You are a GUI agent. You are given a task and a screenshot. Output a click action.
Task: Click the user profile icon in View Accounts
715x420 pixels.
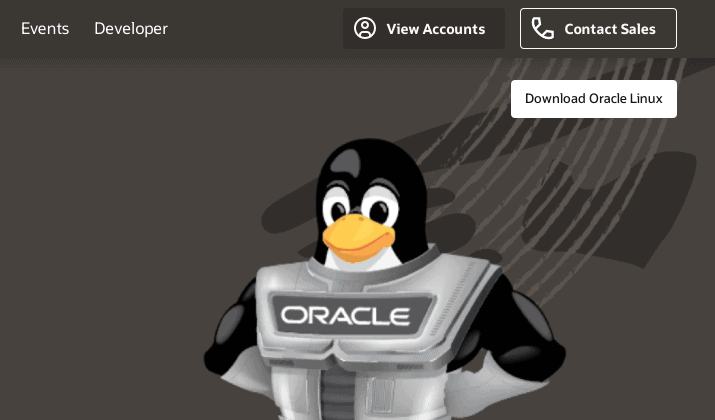click(x=365, y=28)
